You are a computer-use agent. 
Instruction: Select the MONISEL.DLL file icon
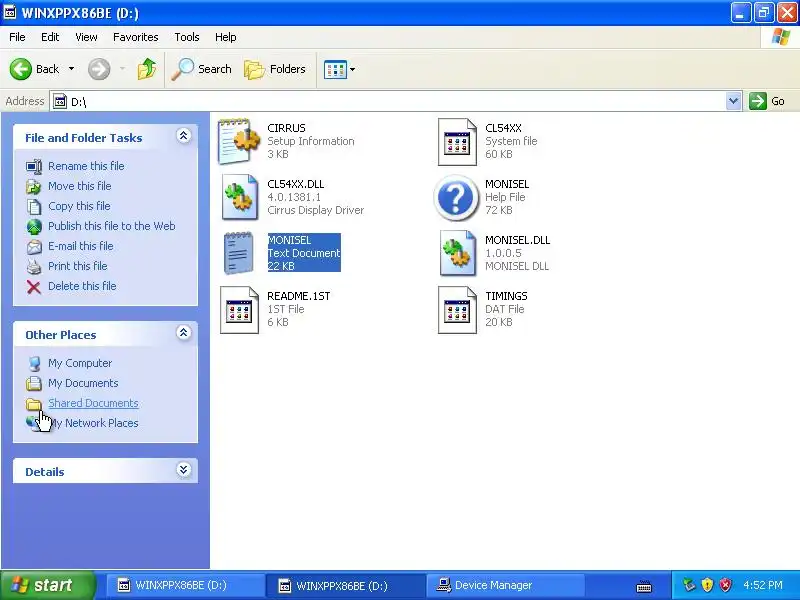click(x=458, y=254)
